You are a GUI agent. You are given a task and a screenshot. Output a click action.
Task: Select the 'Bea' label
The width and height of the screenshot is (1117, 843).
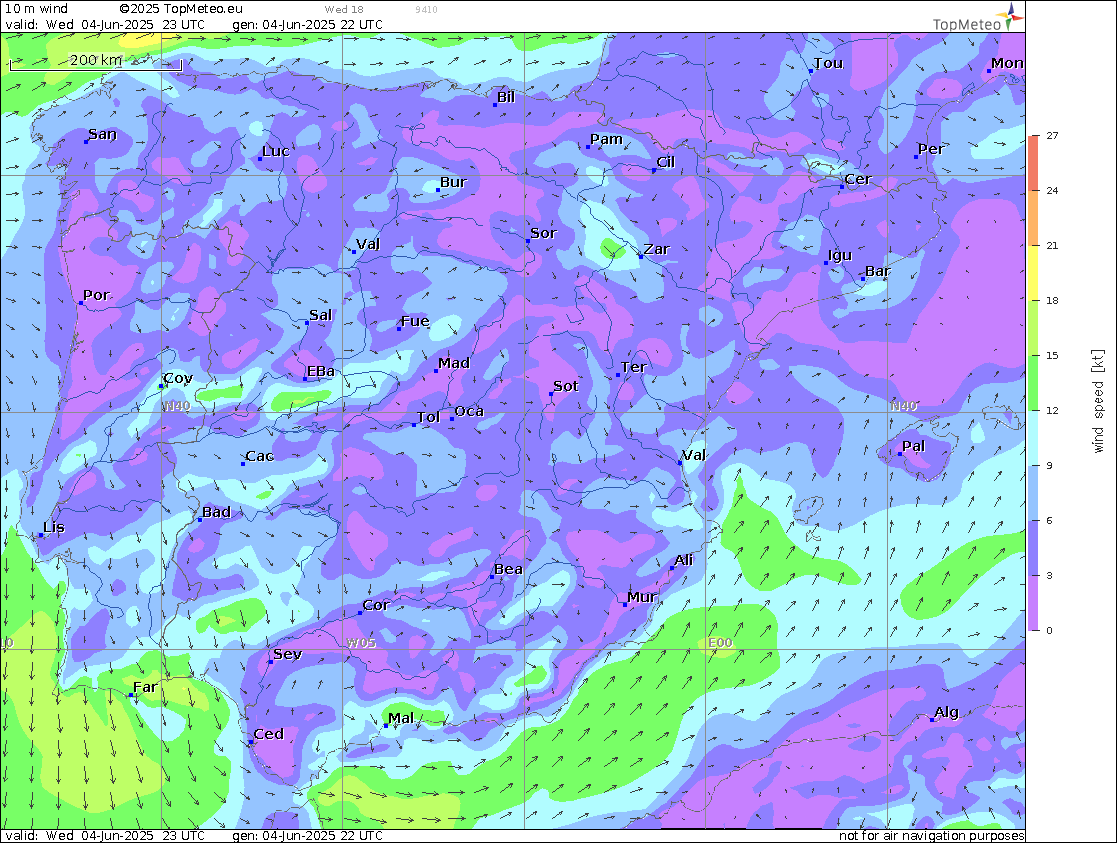[508, 569]
